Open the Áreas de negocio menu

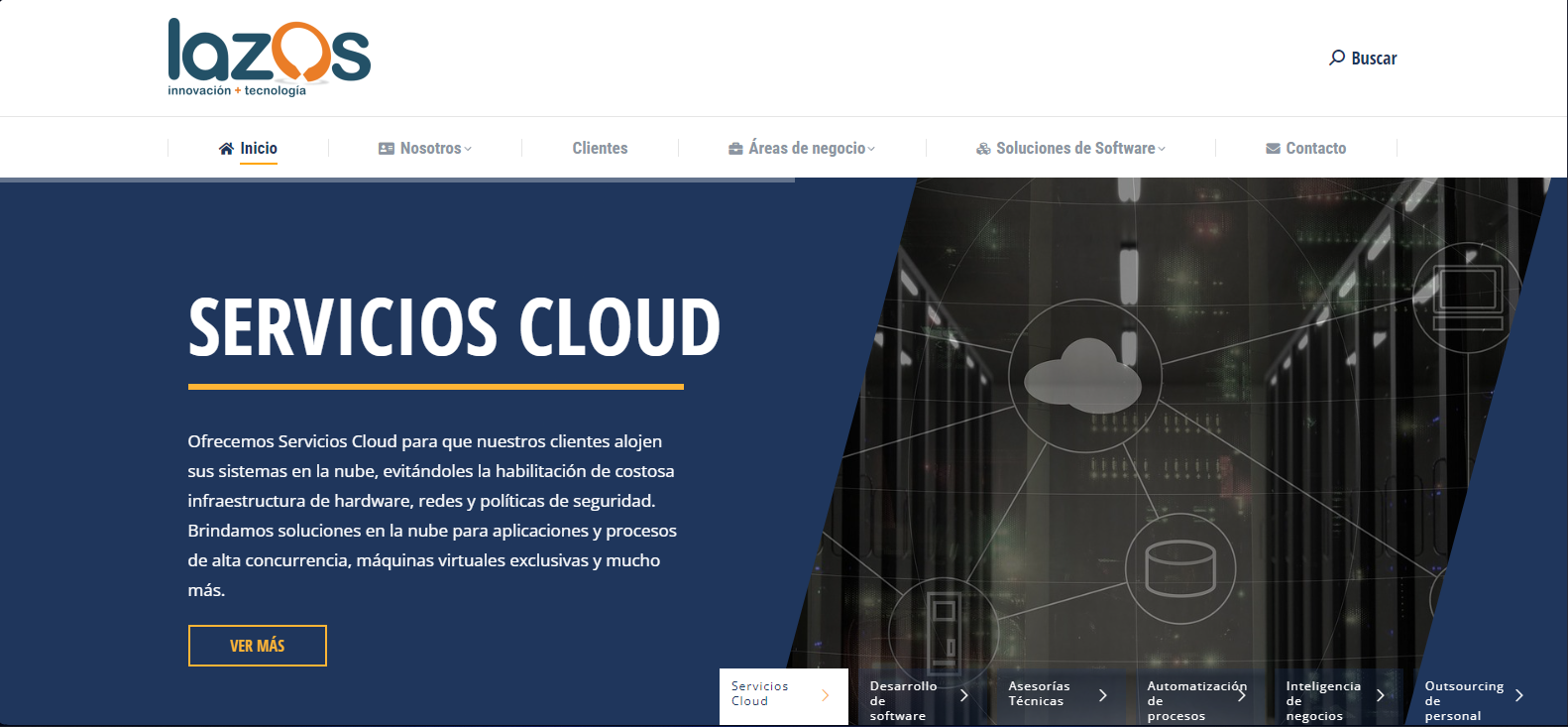coord(802,149)
